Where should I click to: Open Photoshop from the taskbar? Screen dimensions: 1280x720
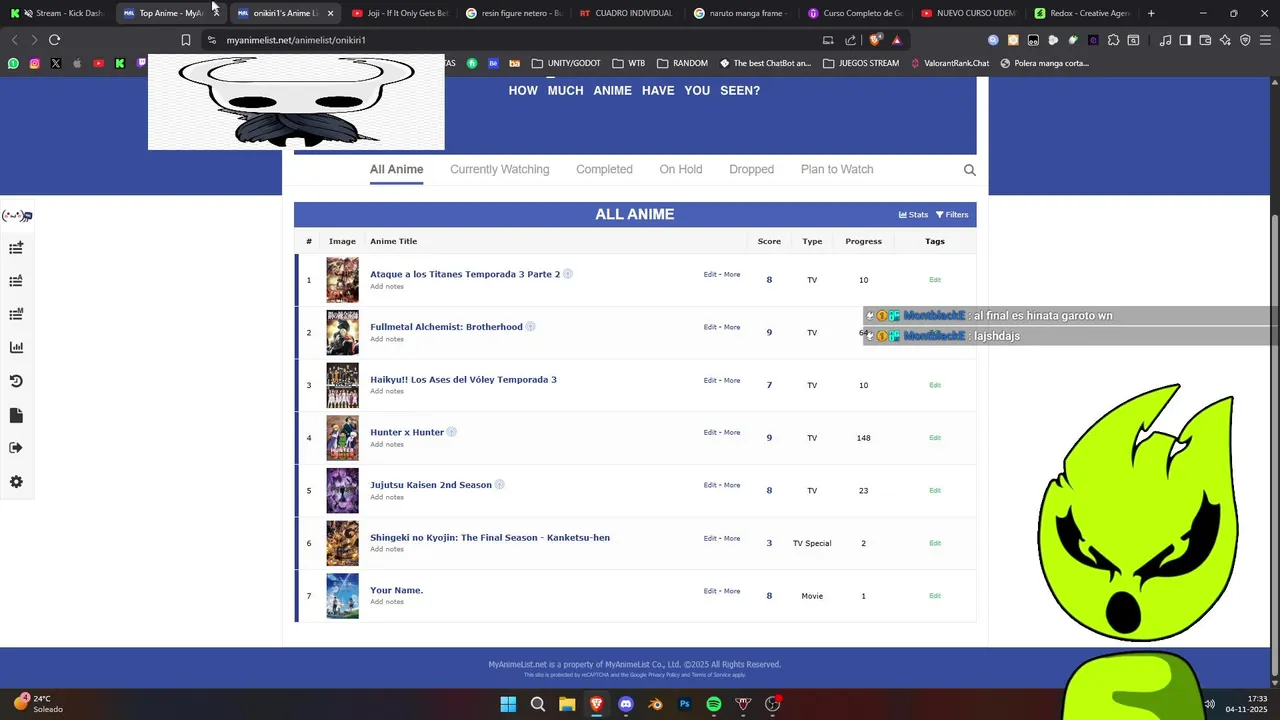tap(685, 704)
